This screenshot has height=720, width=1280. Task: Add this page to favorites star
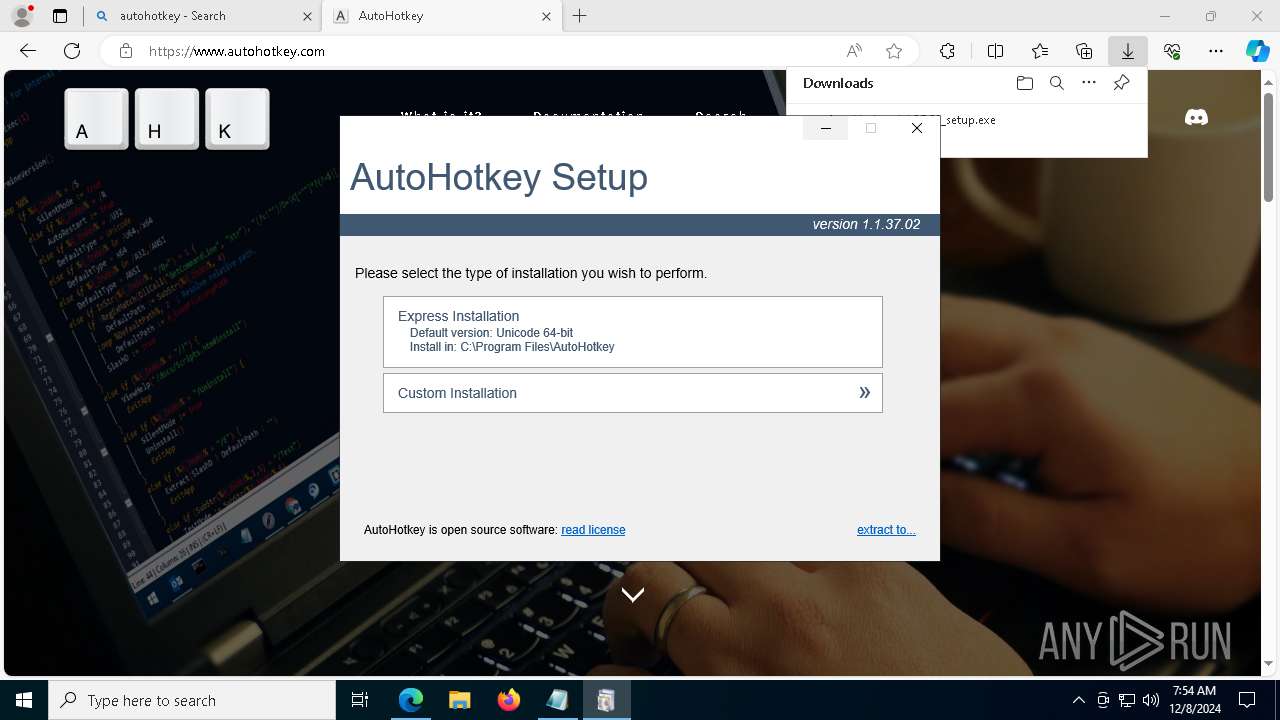[x=894, y=51]
